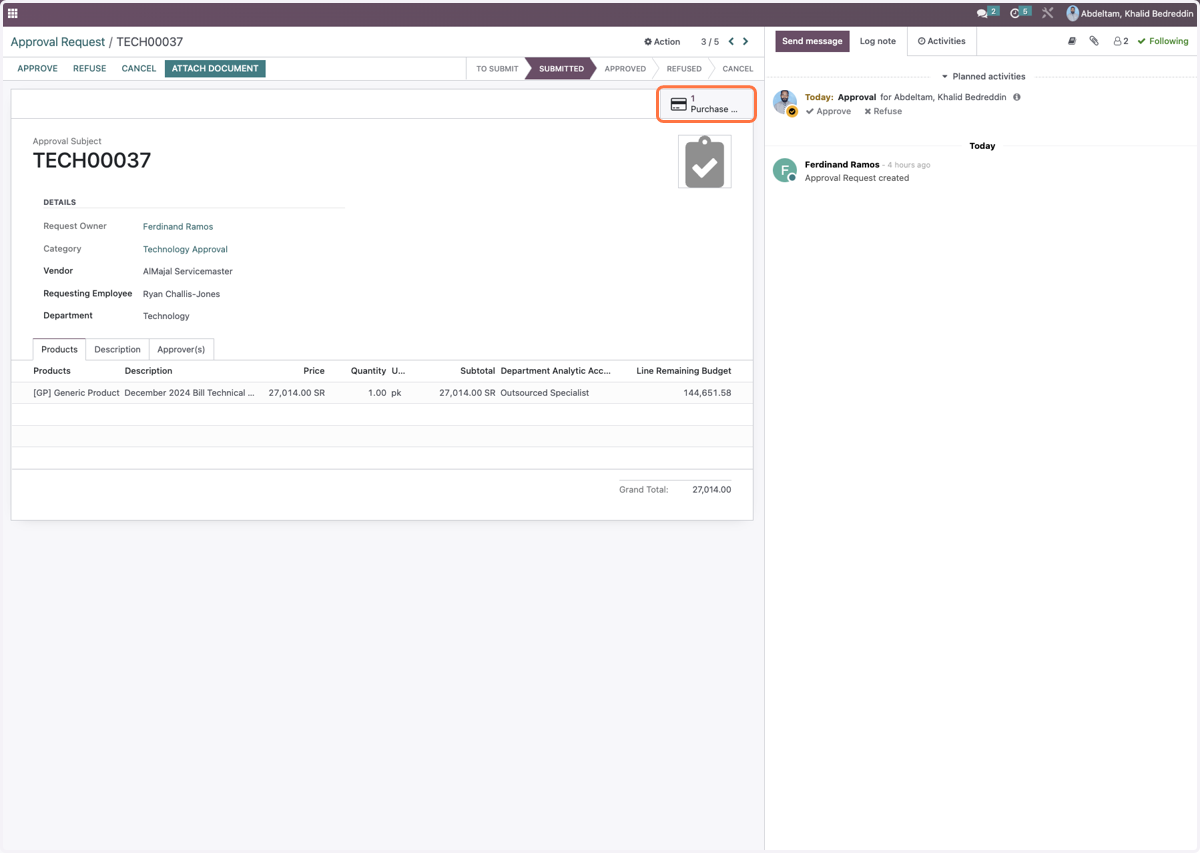Click the book icon in chatter toolbar
1200x853 pixels.
[x=1072, y=41]
